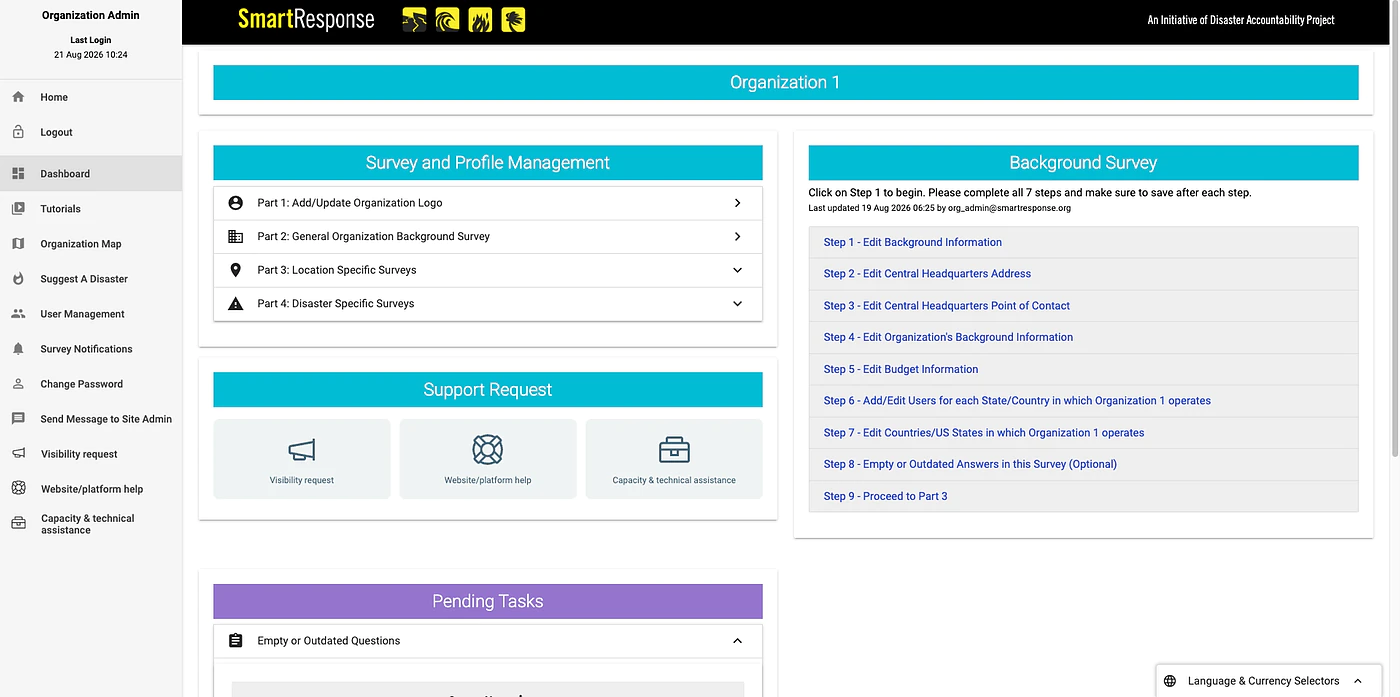Open Step 6 Add/Edit Users link
The height and width of the screenshot is (697, 1400).
(x=1017, y=401)
